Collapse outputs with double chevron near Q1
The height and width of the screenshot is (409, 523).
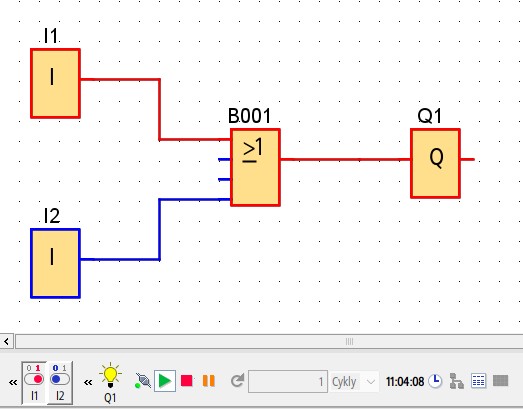(x=88, y=382)
